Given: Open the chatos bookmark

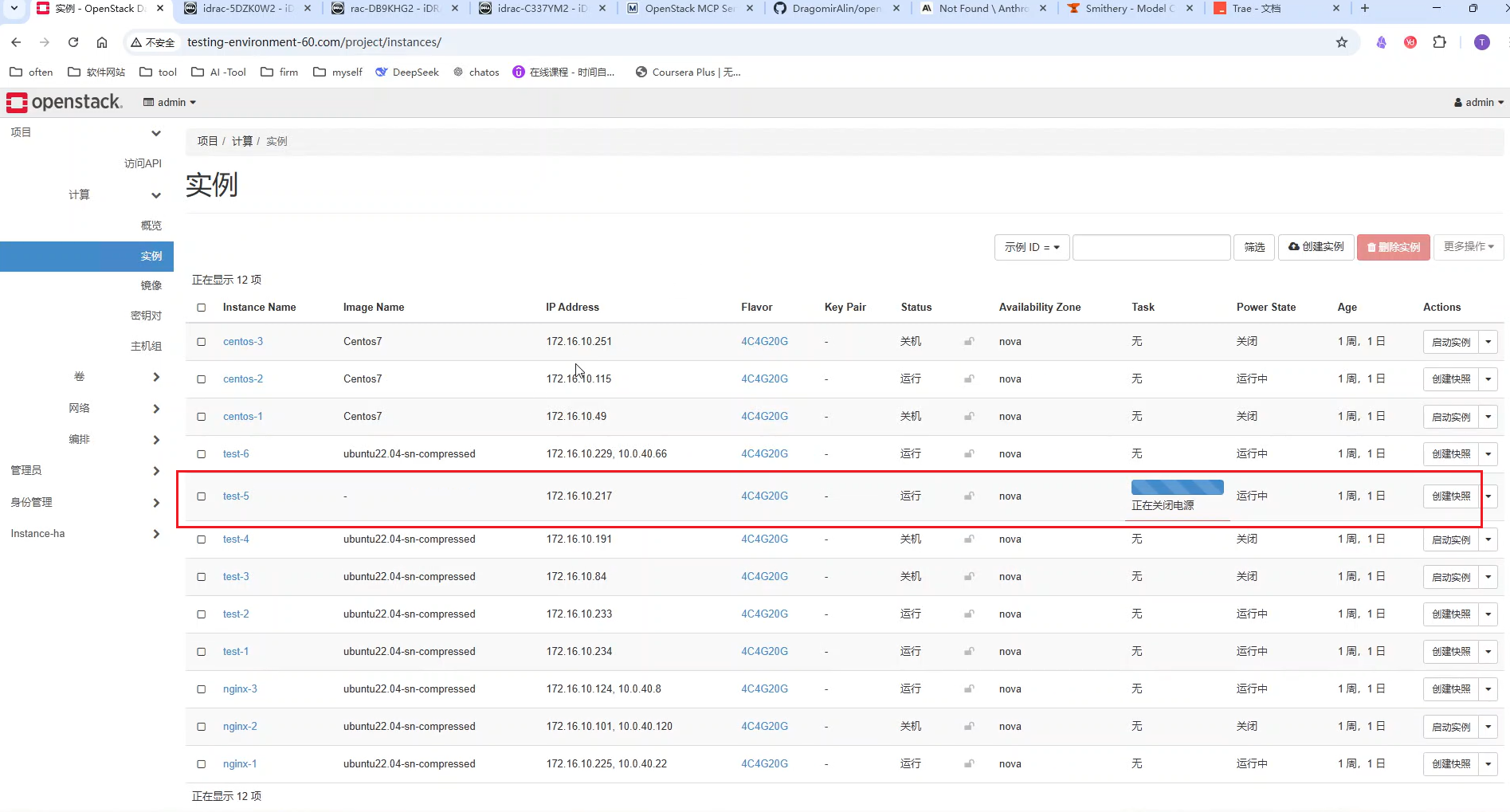Looking at the screenshot, I should click(476, 72).
